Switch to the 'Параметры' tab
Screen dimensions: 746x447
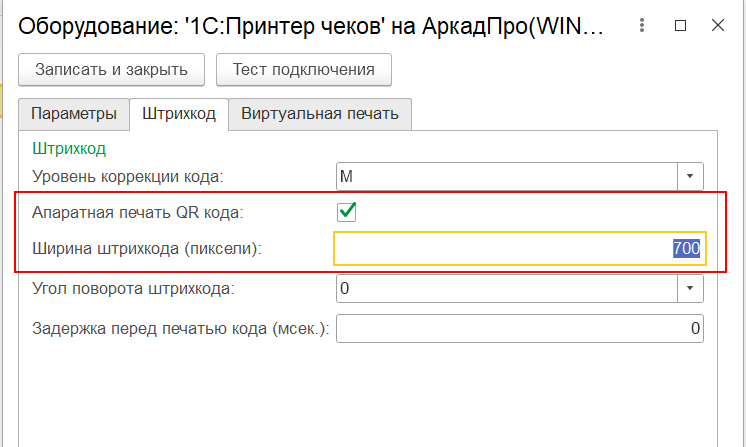tap(74, 113)
